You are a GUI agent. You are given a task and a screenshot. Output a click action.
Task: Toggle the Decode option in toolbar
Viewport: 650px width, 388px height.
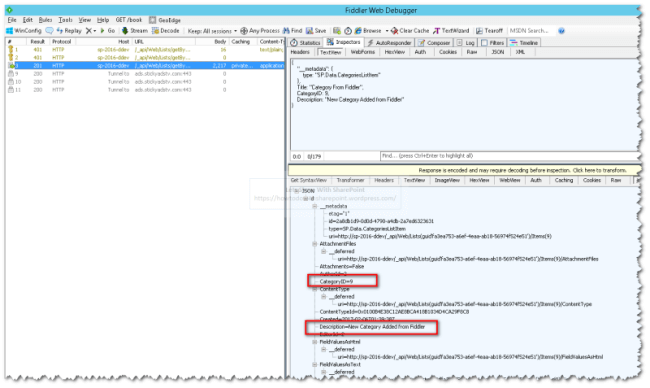click(x=166, y=31)
